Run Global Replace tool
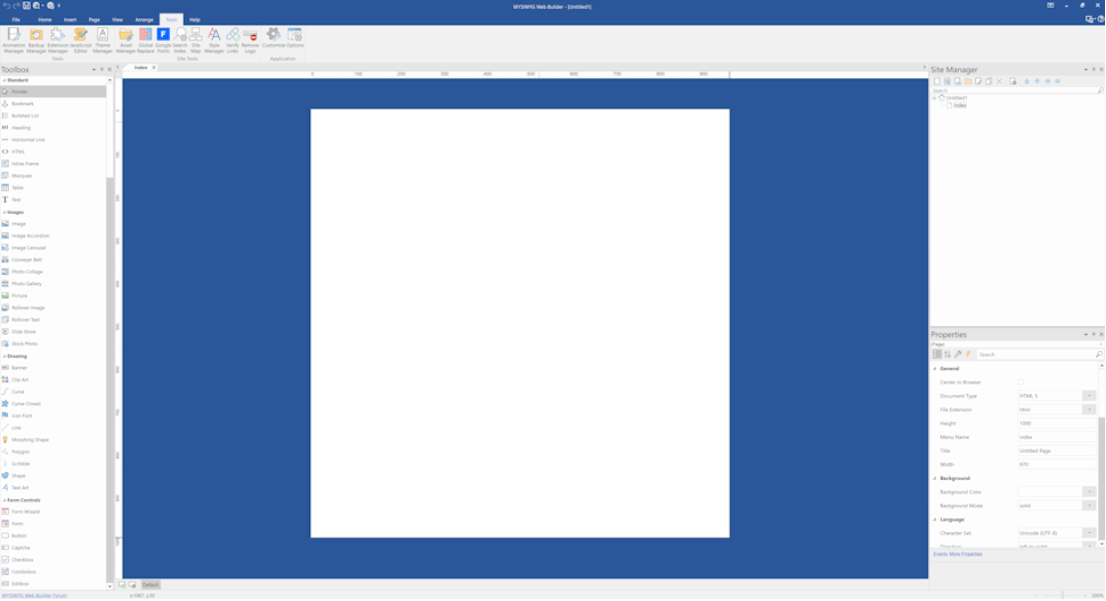 pyautogui.click(x=145, y=40)
